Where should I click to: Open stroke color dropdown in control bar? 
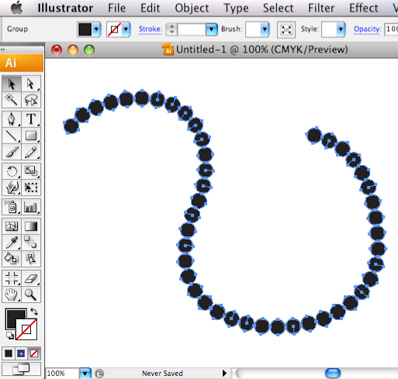pyautogui.click(x=126, y=29)
